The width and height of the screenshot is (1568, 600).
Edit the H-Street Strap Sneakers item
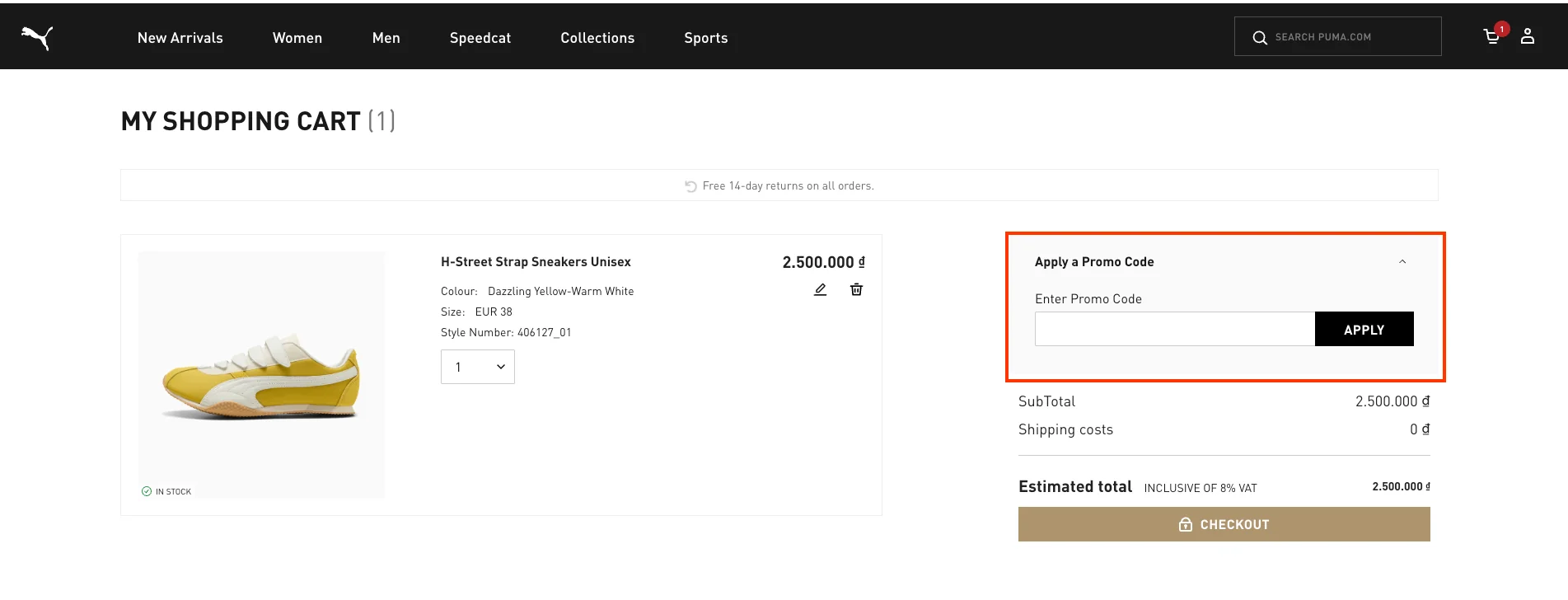pyautogui.click(x=821, y=289)
